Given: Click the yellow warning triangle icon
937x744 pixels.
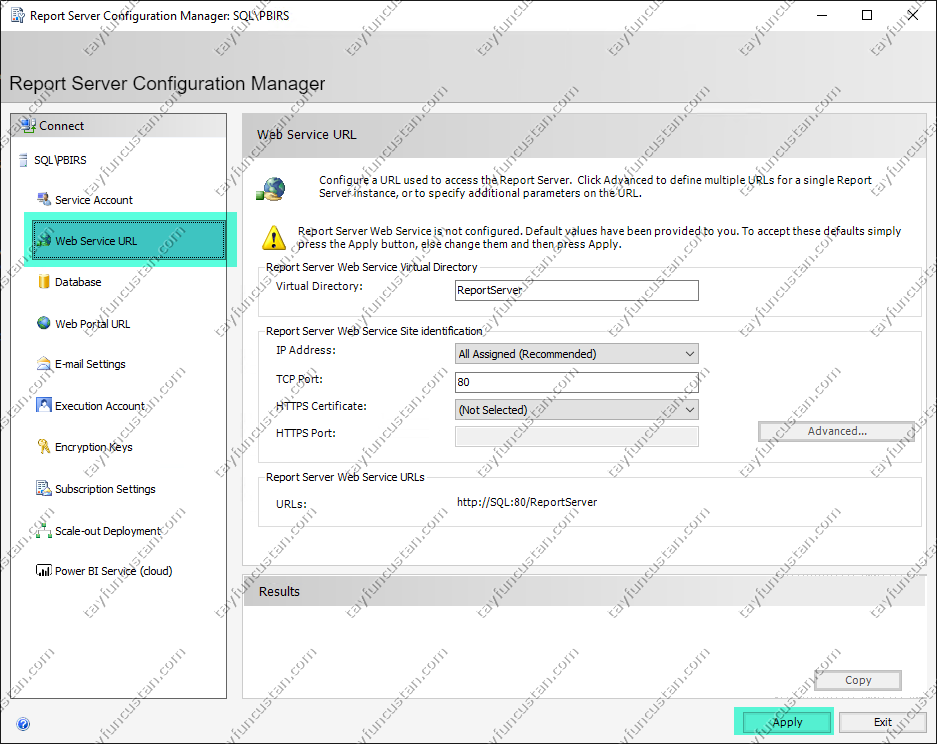Looking at the screenshot, I should click(x=274, y=238).
